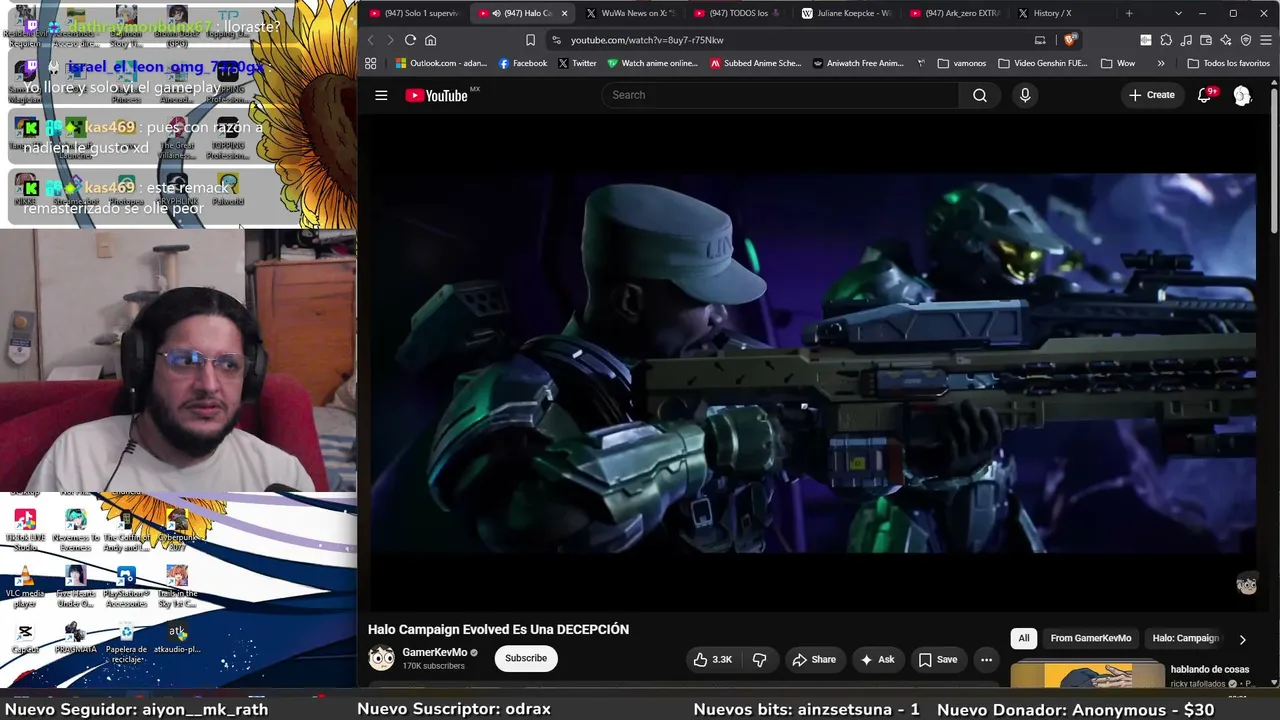Viewport: 1280px width, 720px height.
Task: Switch to Juliane Koepcke Wikipedia tab
Action: click(846, 13)
